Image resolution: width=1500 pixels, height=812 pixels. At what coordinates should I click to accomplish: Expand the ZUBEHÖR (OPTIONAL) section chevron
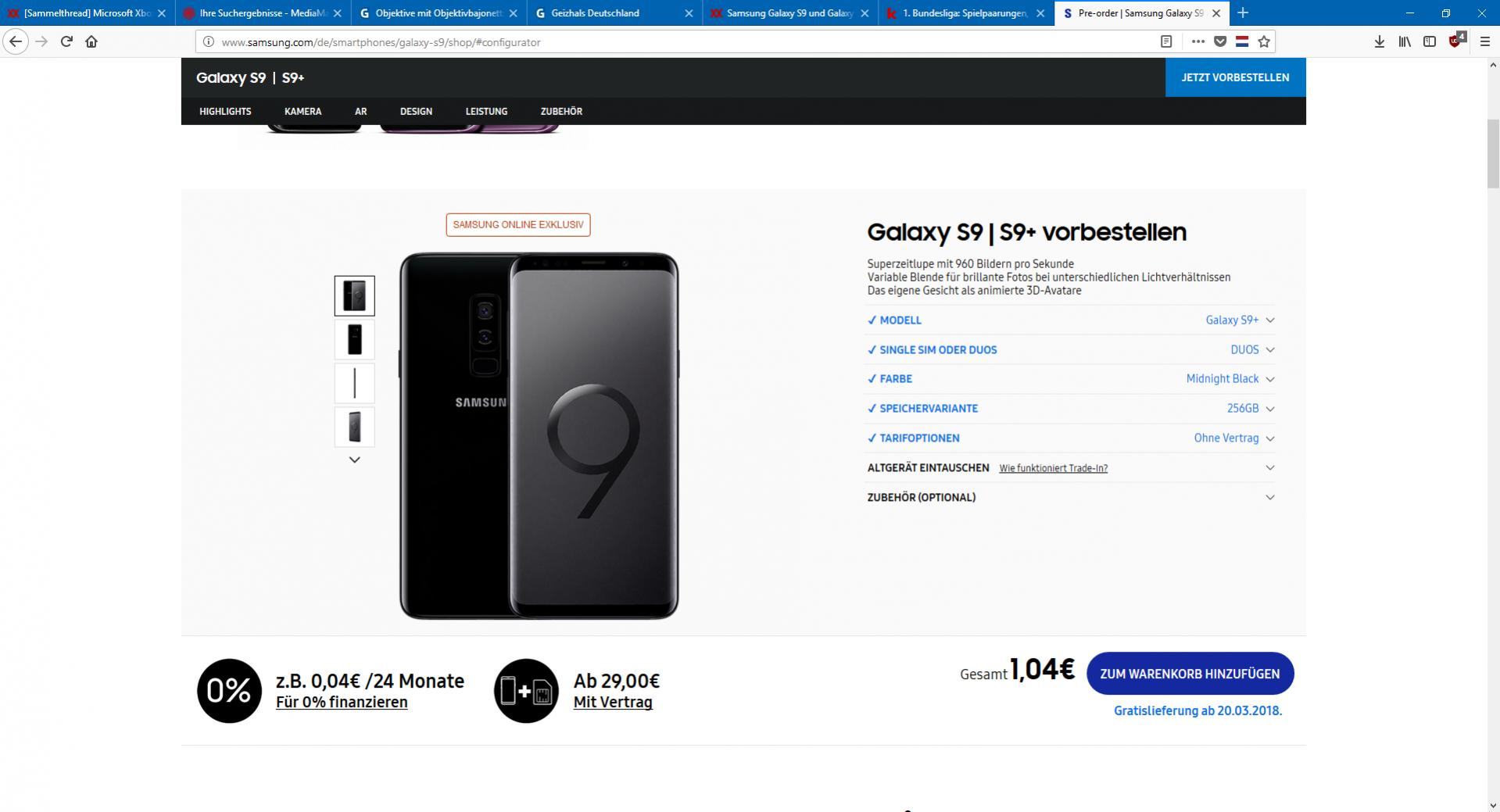[1269, 497]
